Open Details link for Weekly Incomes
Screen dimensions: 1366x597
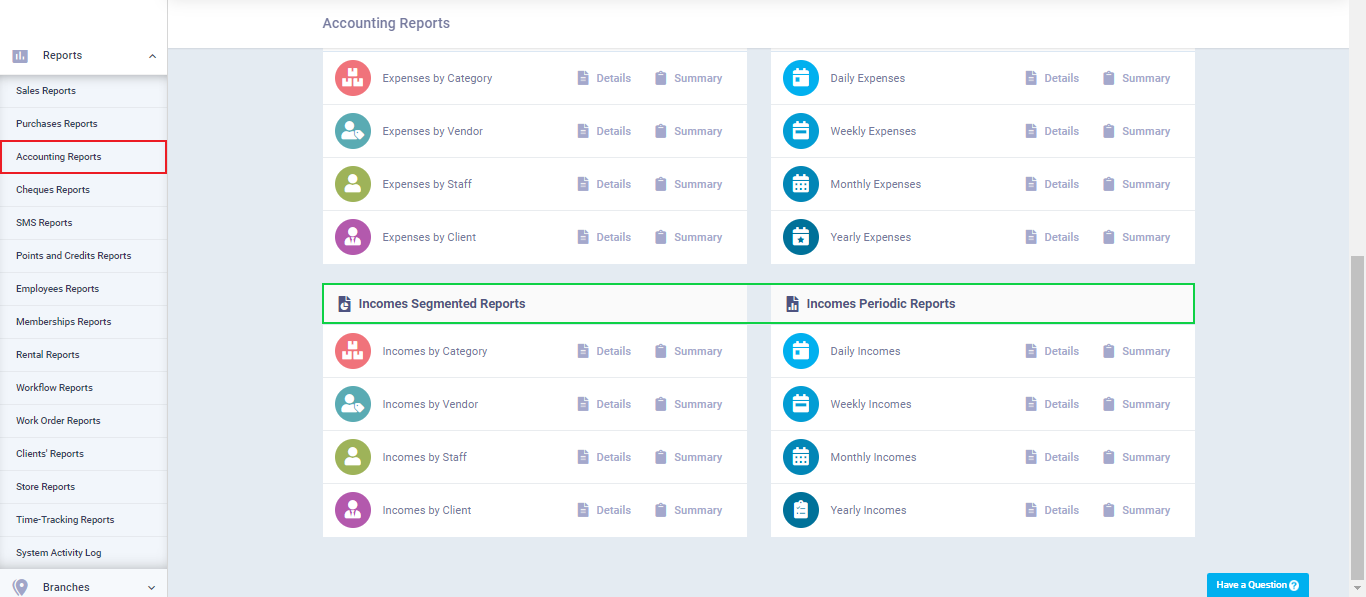1052,404
